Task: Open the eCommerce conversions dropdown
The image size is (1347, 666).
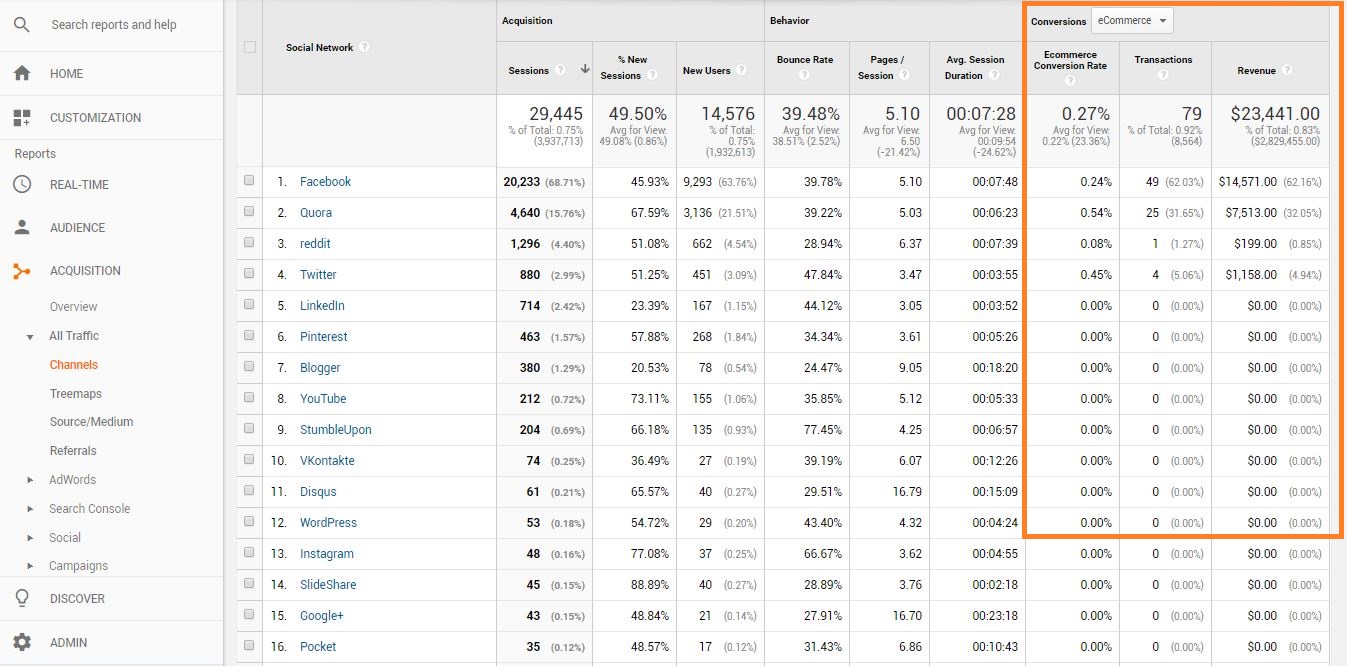Action: (x=1132, y=20)
